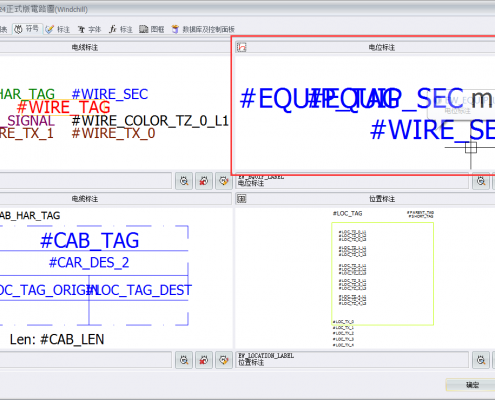495x400 pixels.
Task: Open the 数据库及控制面板 tab
Action: coord(203,29)
